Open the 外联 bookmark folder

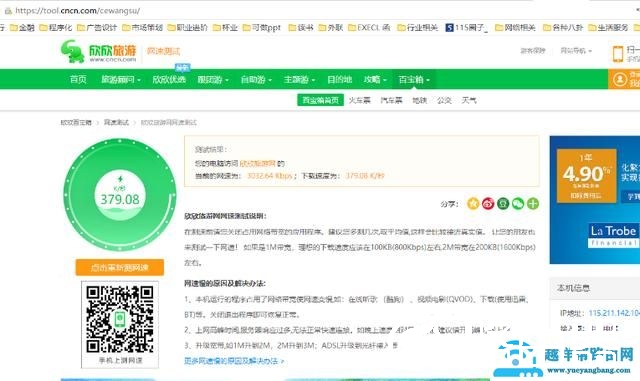click(331, 28)
